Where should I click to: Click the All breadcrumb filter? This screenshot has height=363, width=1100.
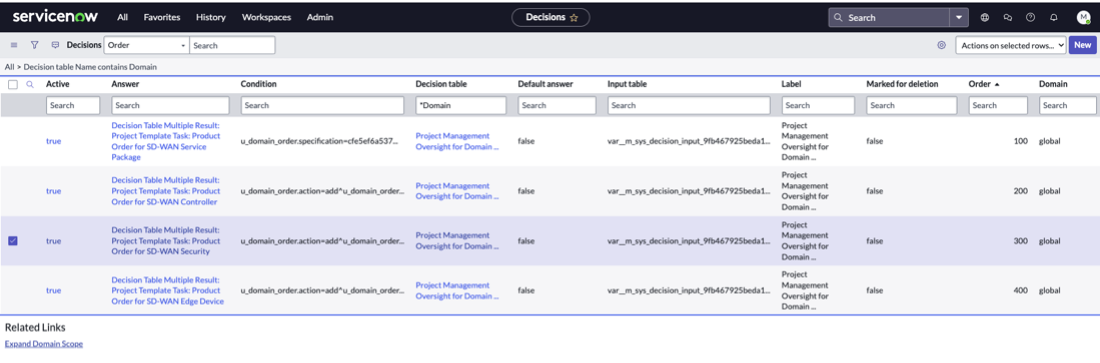9,67
